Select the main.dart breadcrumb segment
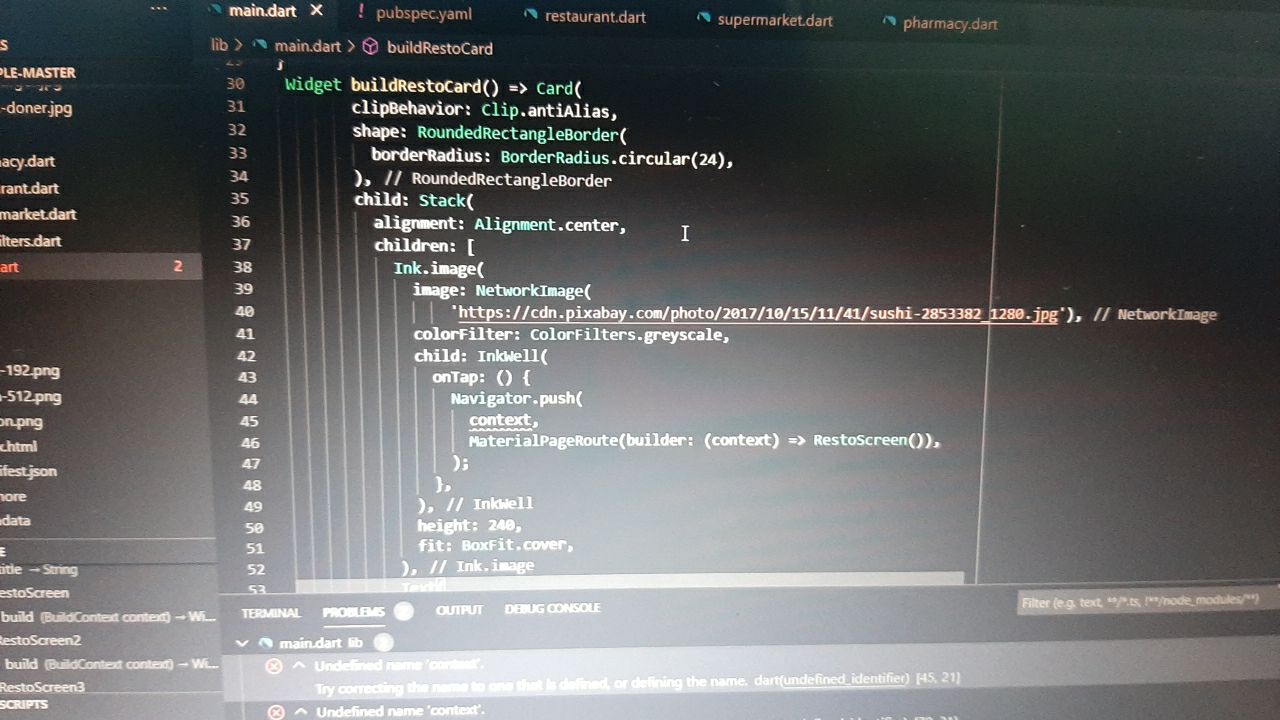The image size is (1280, 720). (307, 46)
